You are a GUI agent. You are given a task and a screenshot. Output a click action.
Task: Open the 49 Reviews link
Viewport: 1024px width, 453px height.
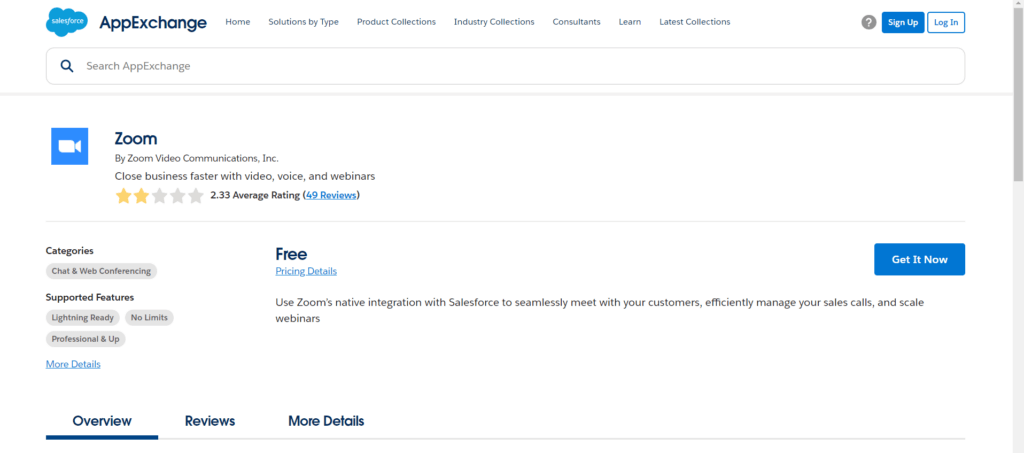[331, 195]
